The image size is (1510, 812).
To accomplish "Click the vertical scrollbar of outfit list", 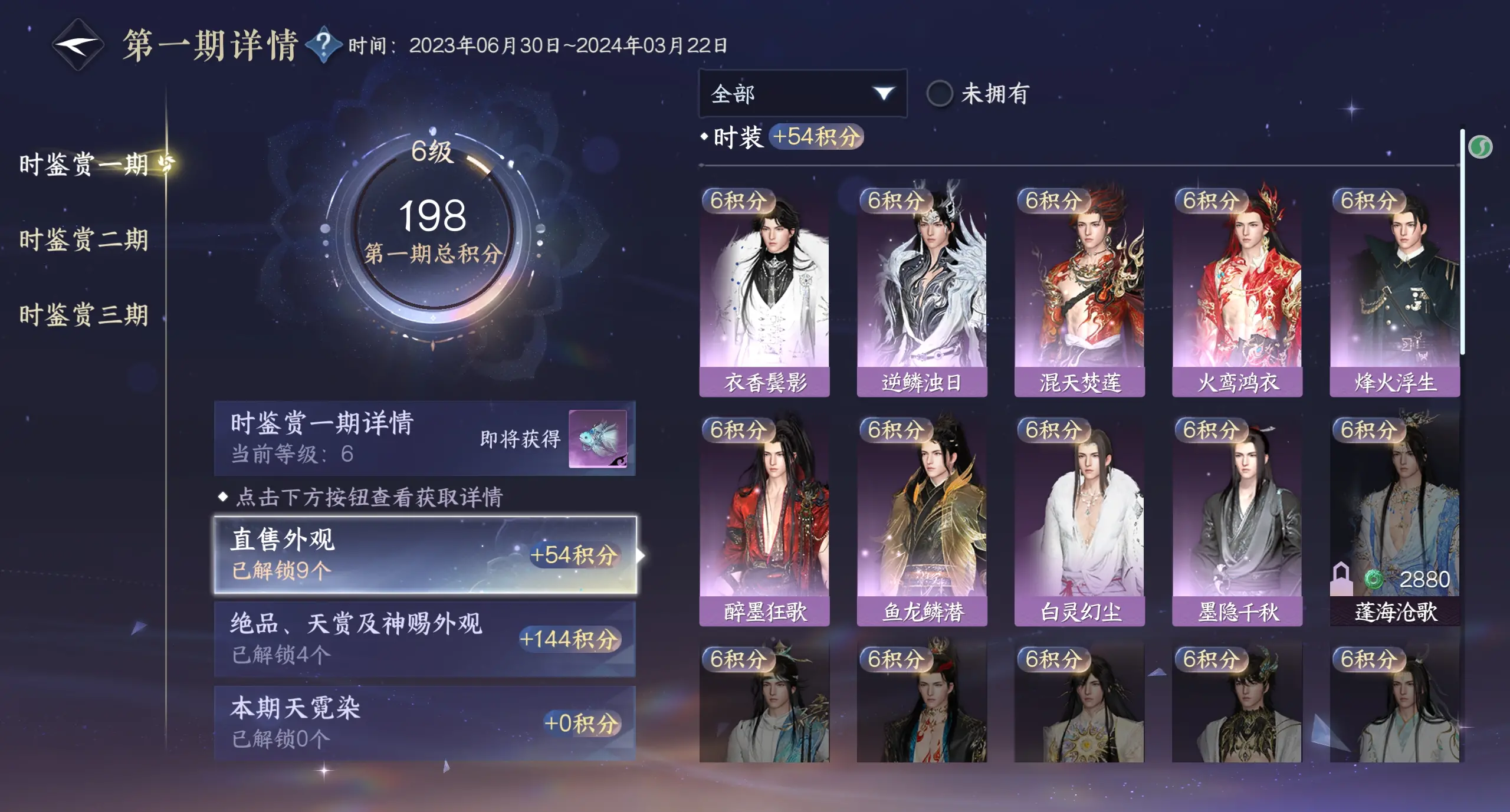I will pyautogui.click(x=1462, y=242).
